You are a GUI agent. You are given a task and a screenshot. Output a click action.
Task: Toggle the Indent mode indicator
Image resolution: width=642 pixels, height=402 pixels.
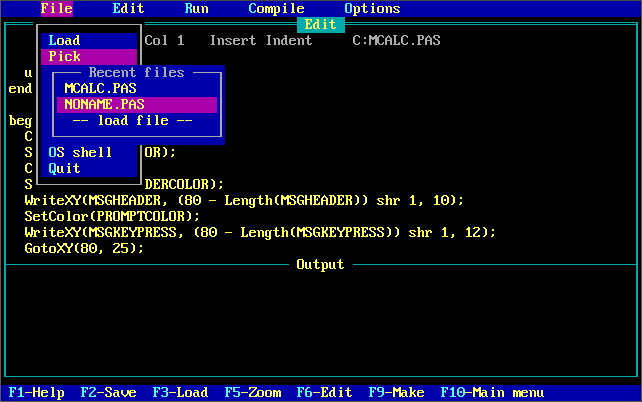click(288, 41)
